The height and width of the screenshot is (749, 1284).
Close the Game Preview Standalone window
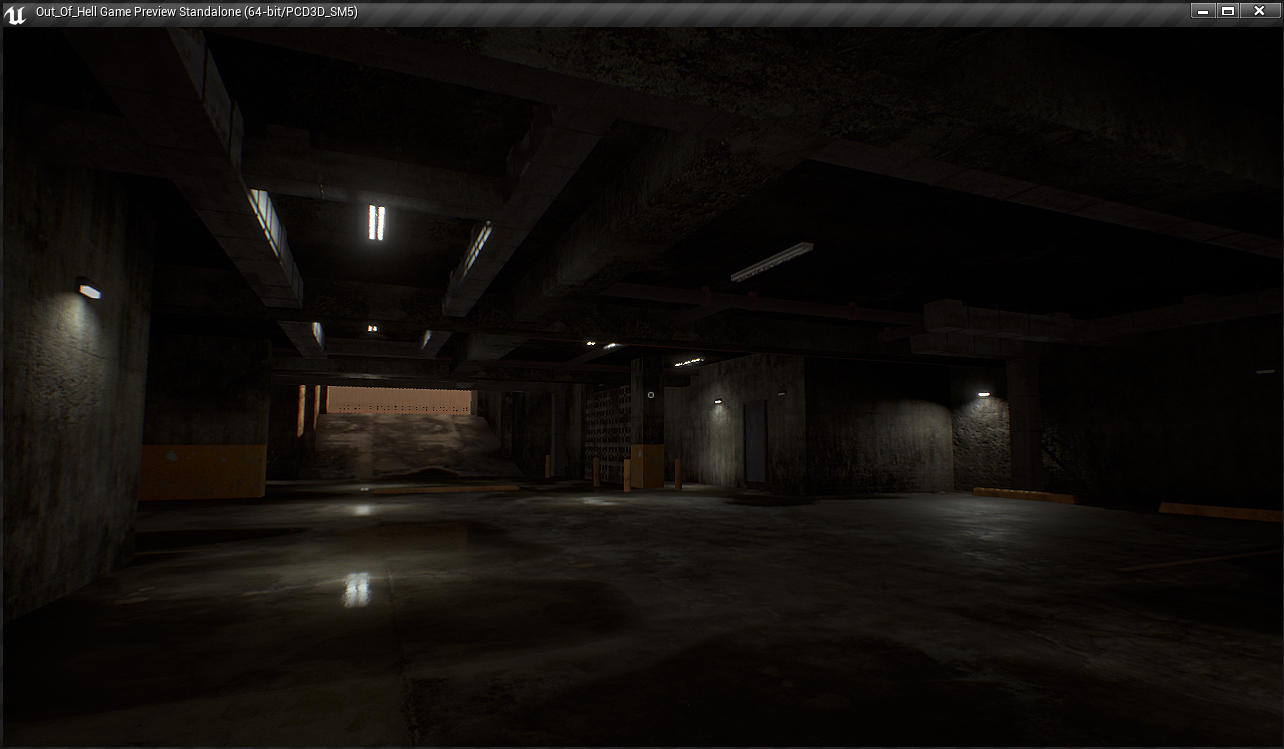[1259, 11]
